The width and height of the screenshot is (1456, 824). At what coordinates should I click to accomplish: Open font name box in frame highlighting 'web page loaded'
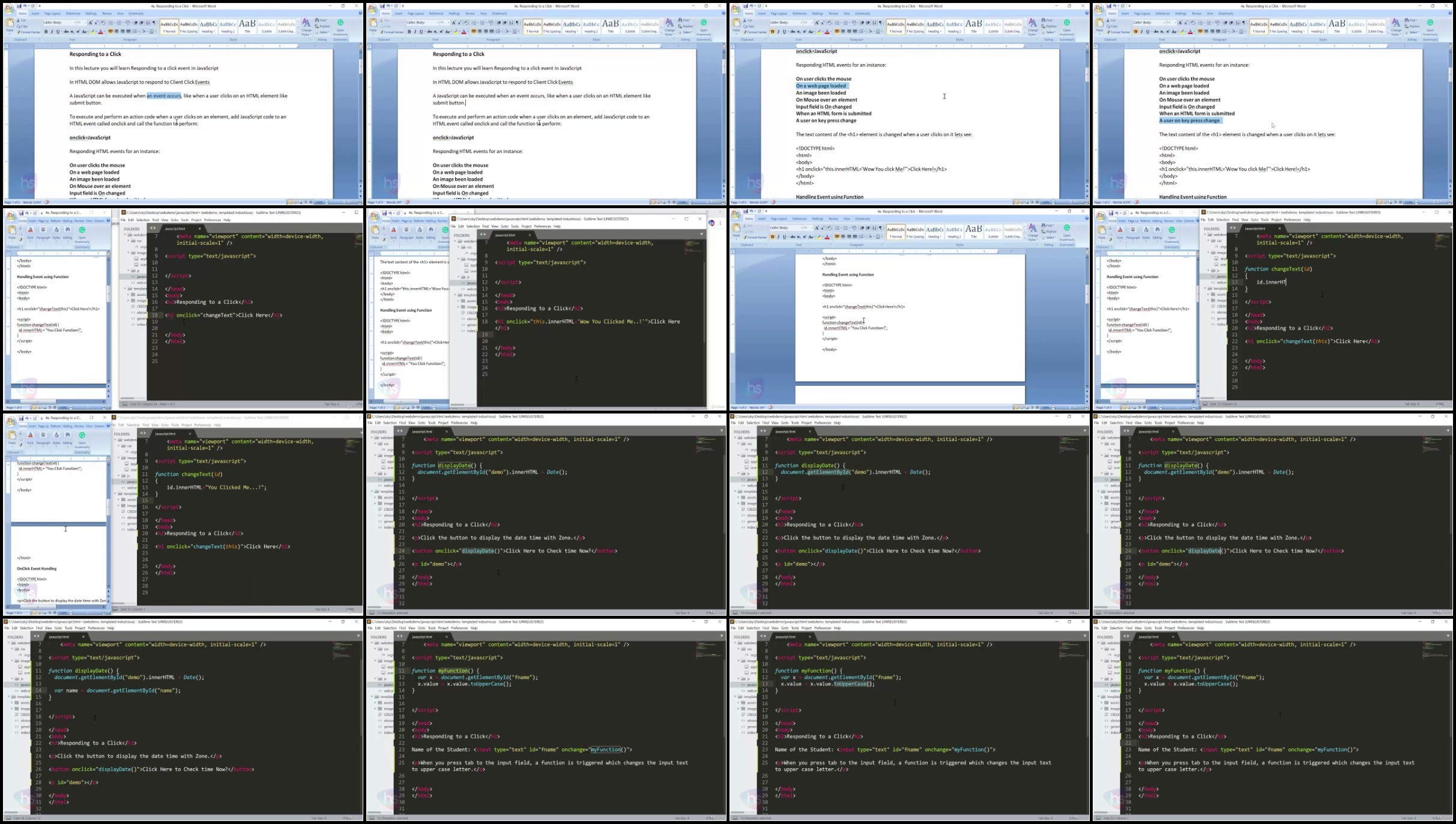786,23
